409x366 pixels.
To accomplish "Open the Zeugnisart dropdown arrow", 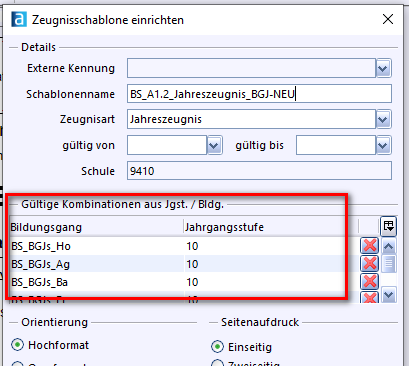I will click(383, 119).
